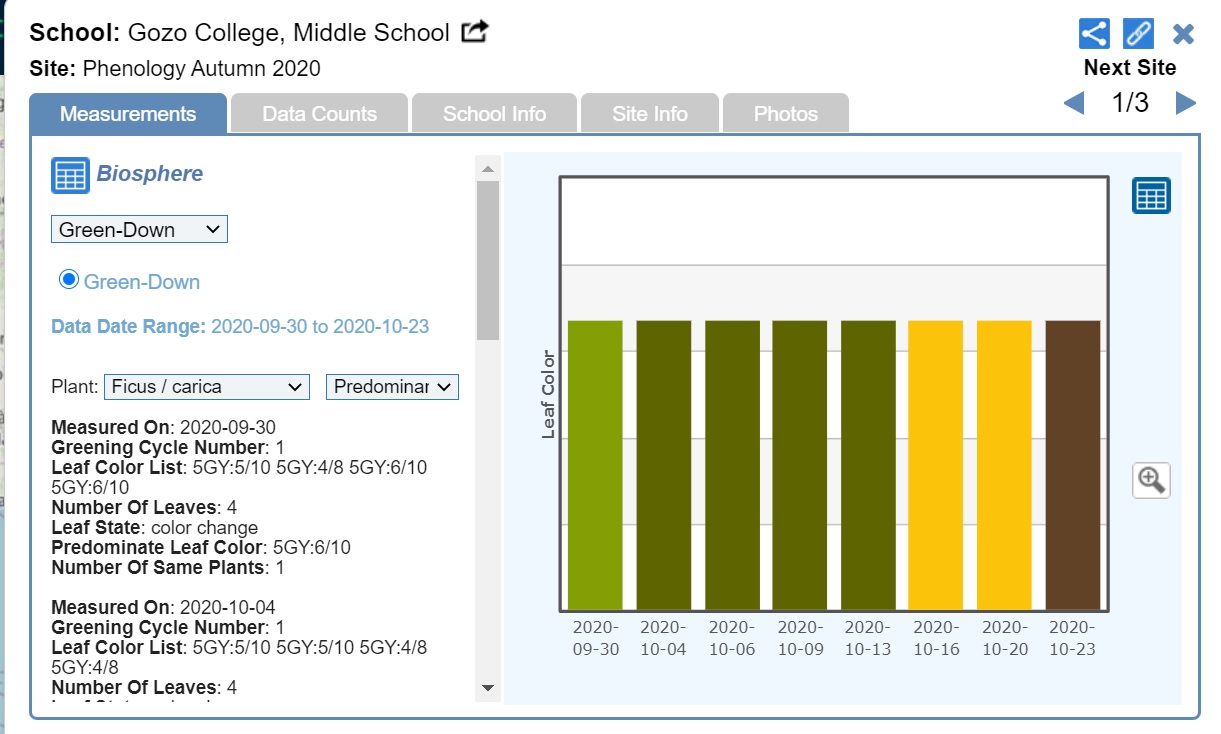Switch to the Data Counts tab

319,114
